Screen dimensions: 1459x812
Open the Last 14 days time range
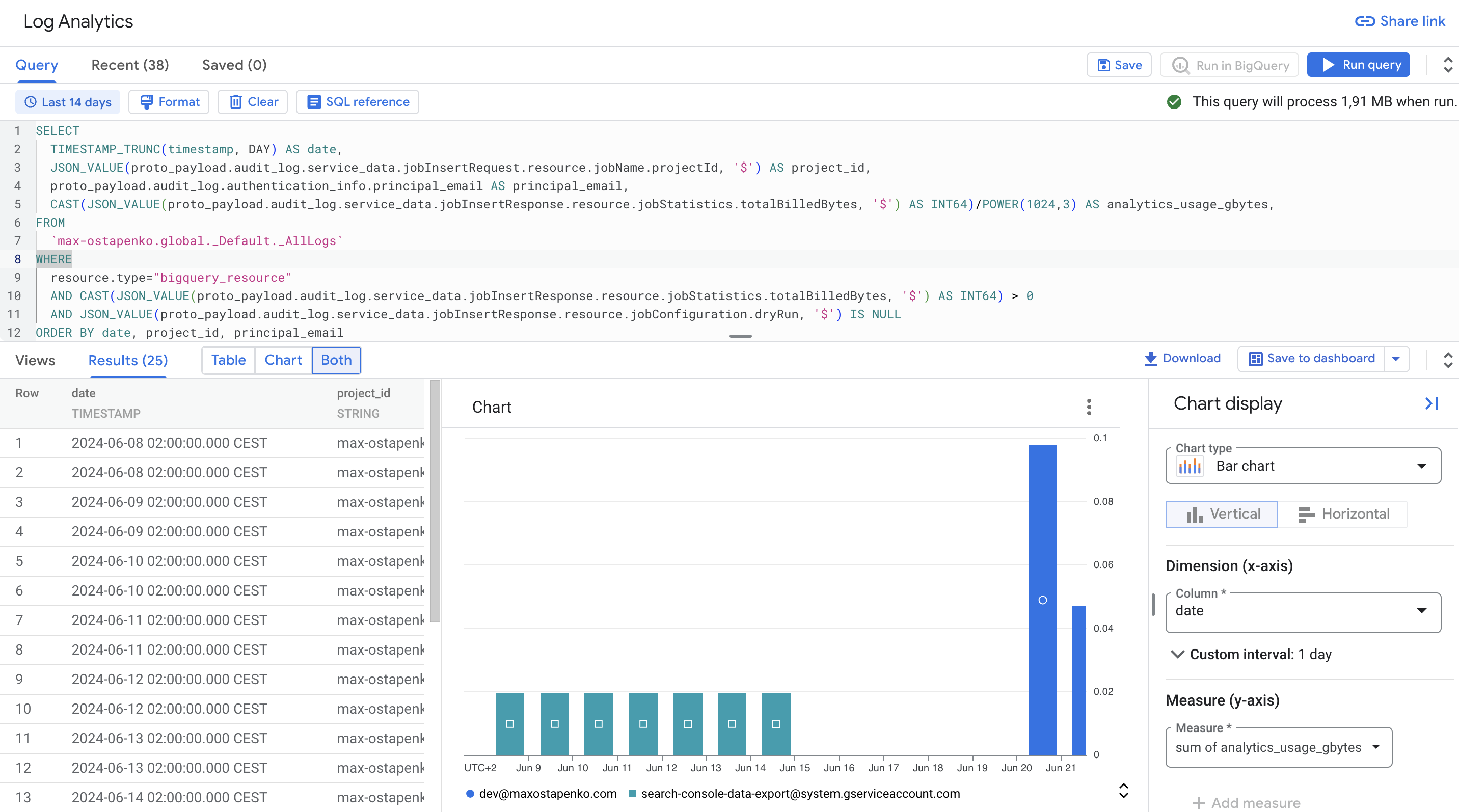point(67,102)
